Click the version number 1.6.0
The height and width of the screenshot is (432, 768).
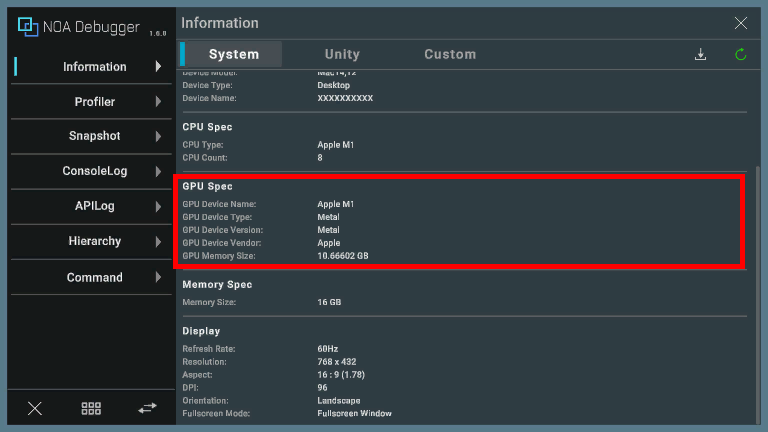pyautogui.click(x=158, y=33)
